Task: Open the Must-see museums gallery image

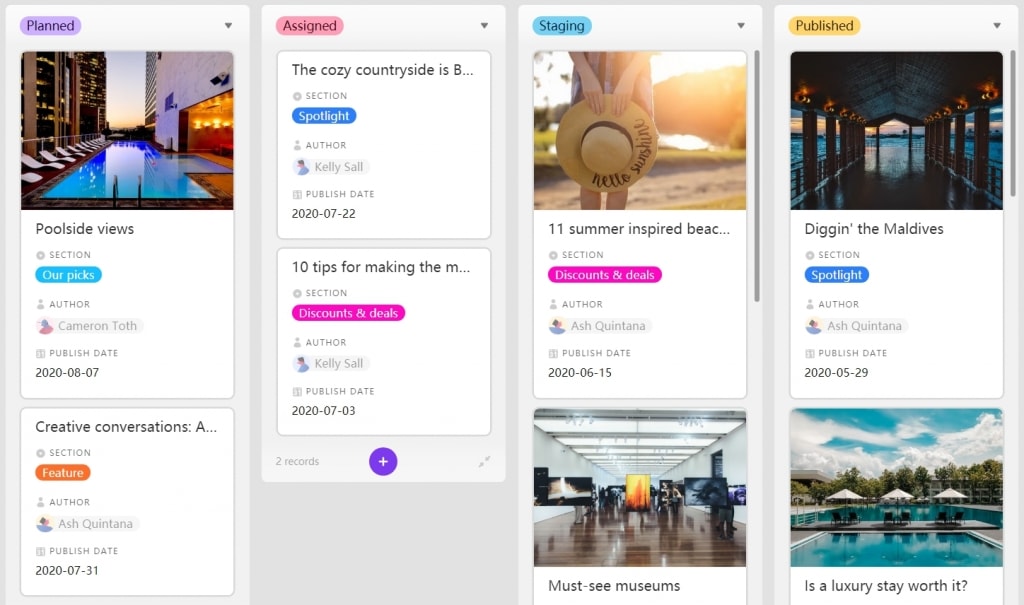Action: [640, 488]
